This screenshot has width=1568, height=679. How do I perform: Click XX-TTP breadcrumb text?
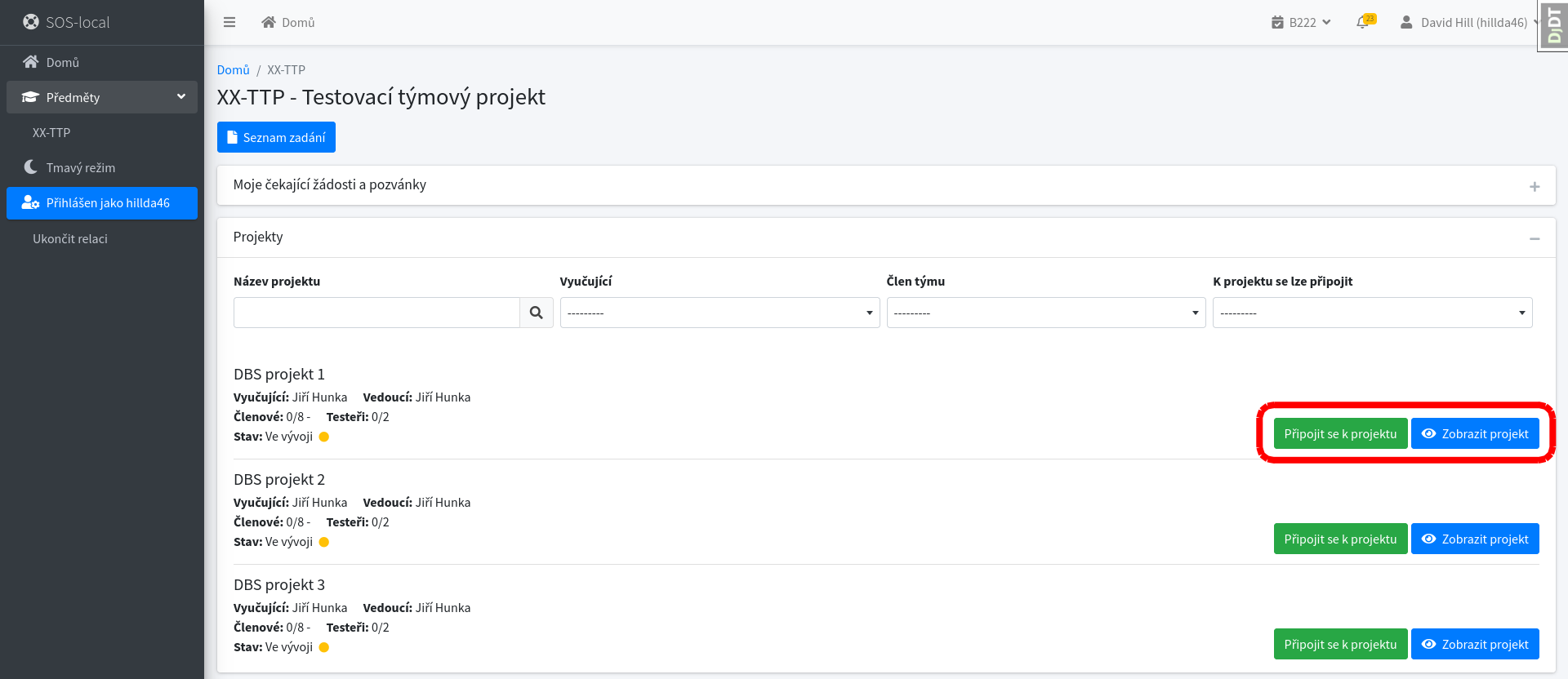pos(286,69)
